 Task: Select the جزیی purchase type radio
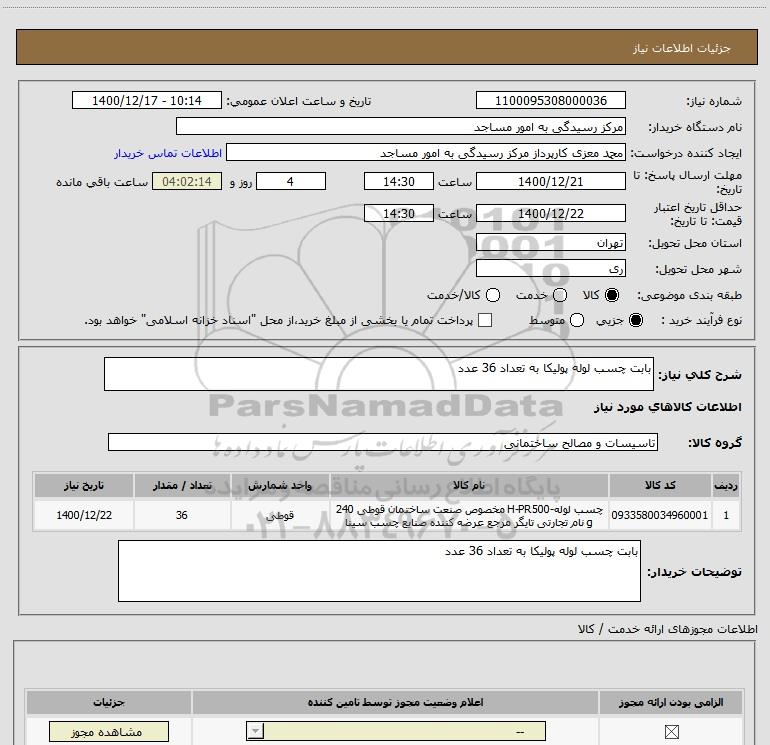tap(635, 321)
